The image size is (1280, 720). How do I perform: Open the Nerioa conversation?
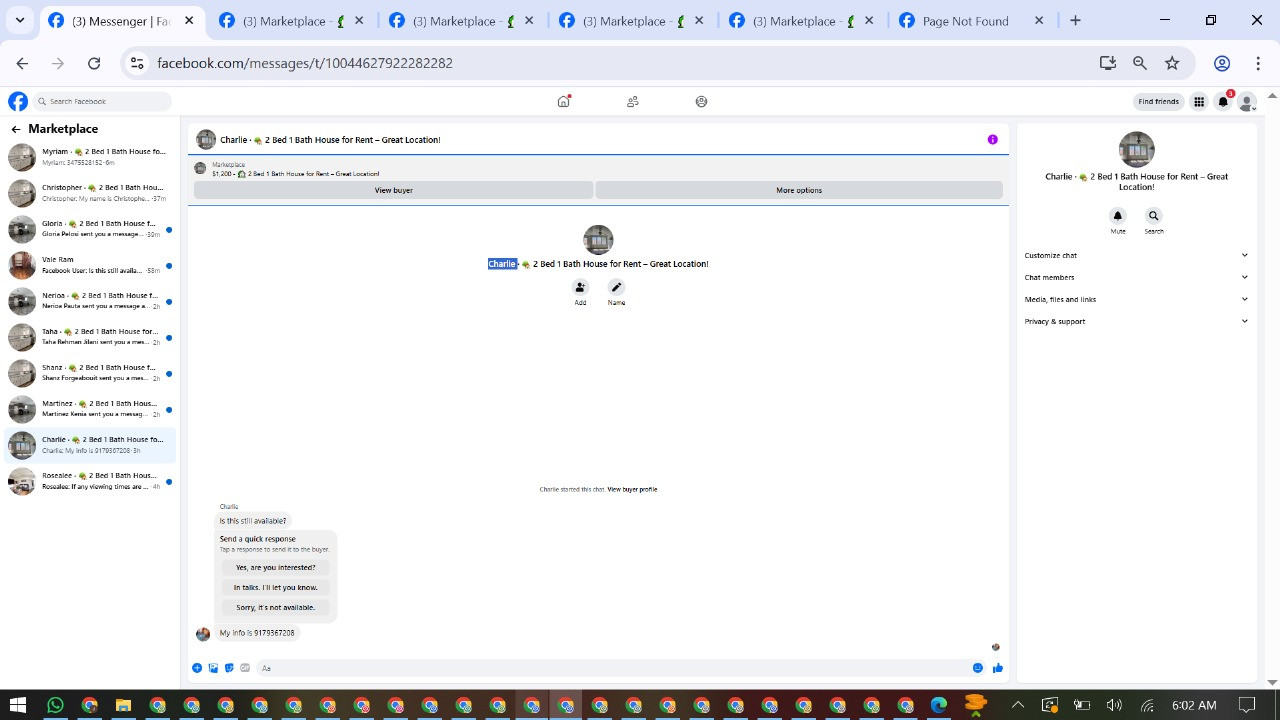click(90, 301)
